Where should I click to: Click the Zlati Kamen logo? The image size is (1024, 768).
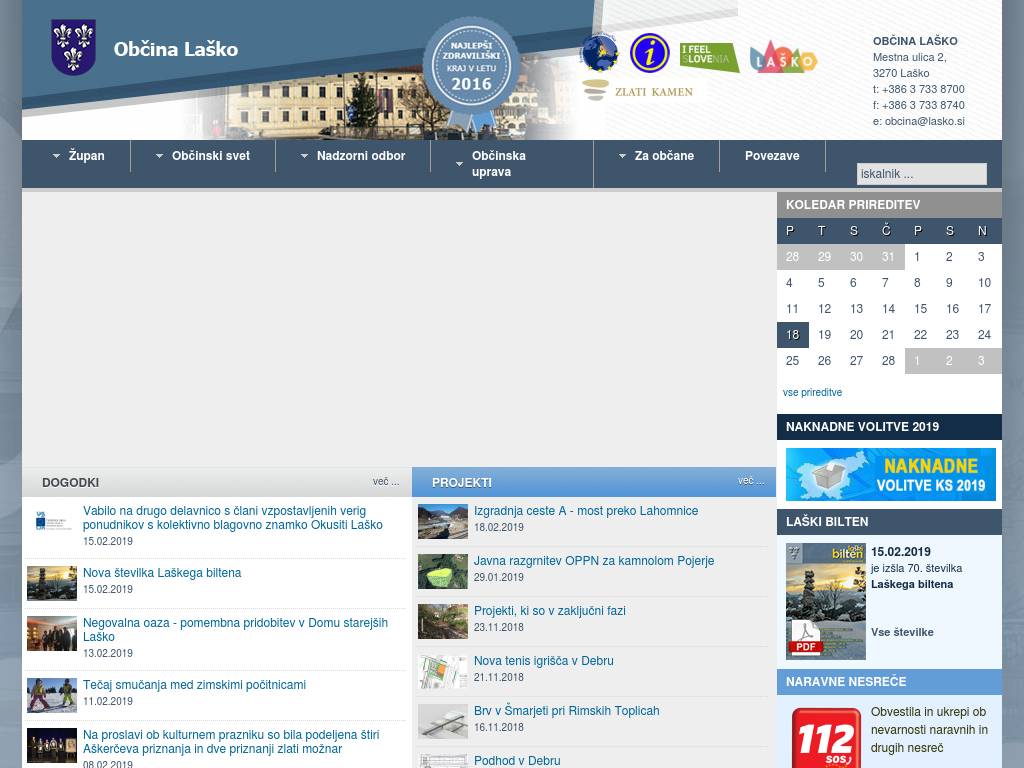pyautogui.click(x=637, y=91)
